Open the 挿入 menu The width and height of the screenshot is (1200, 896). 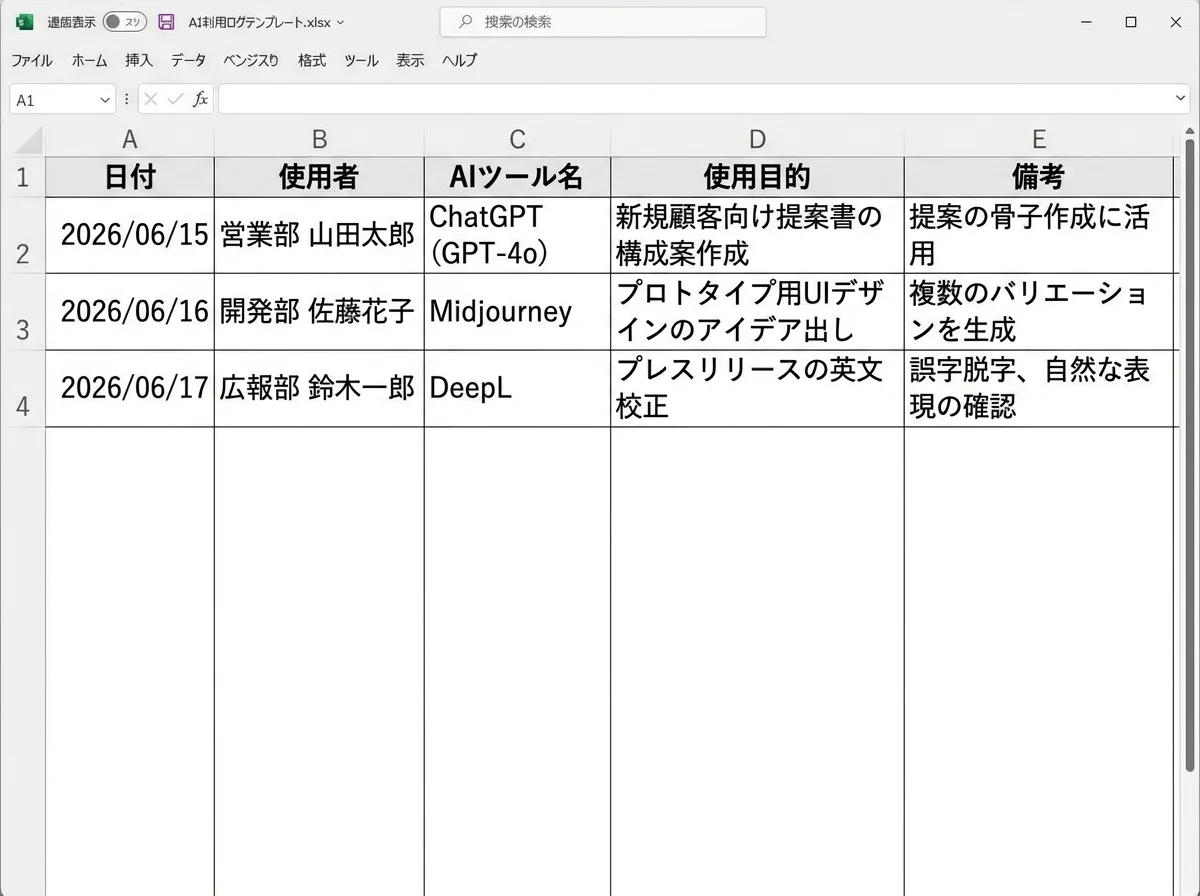tap(139, 60)
